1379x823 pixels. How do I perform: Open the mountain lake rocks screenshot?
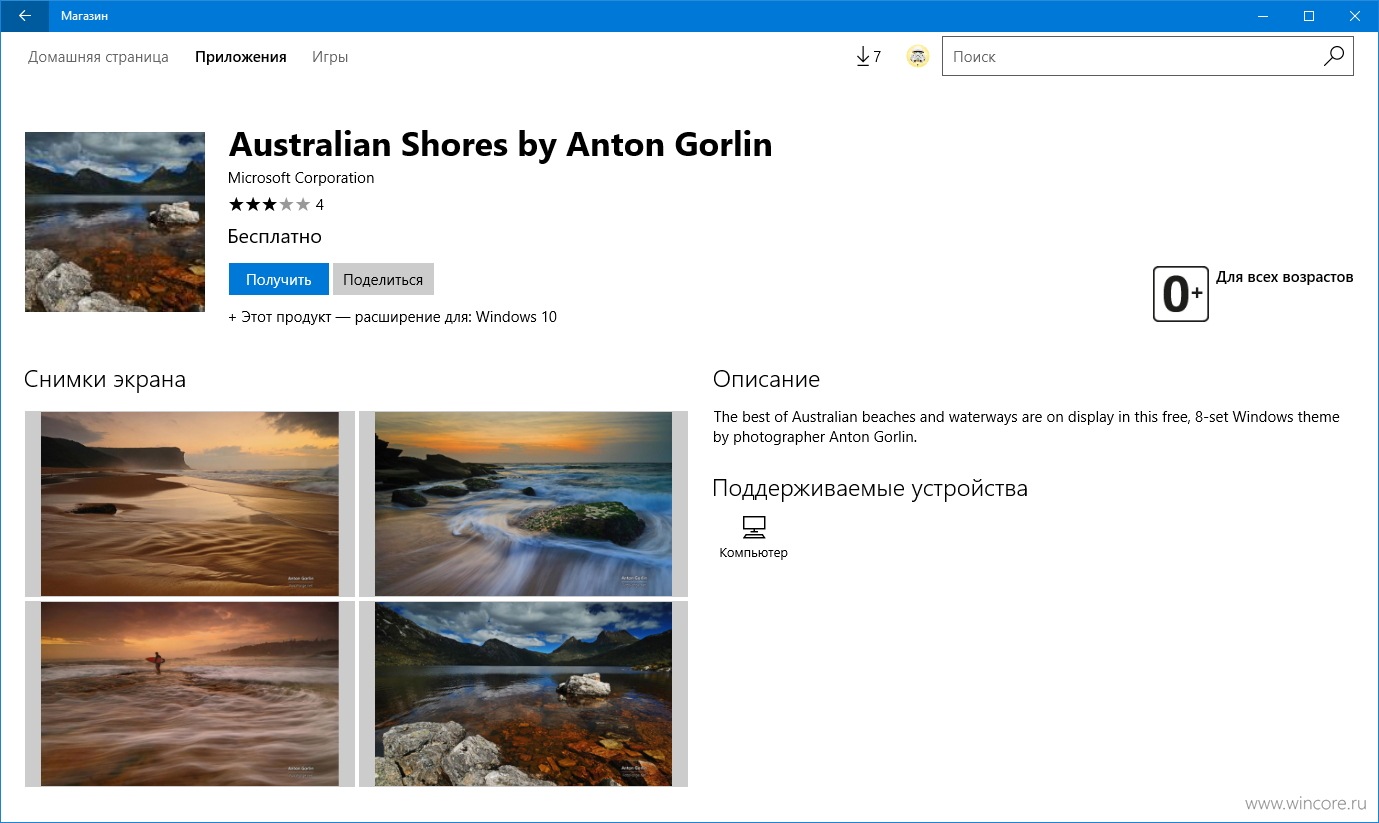pyautogui.click(x=523, y=694)
